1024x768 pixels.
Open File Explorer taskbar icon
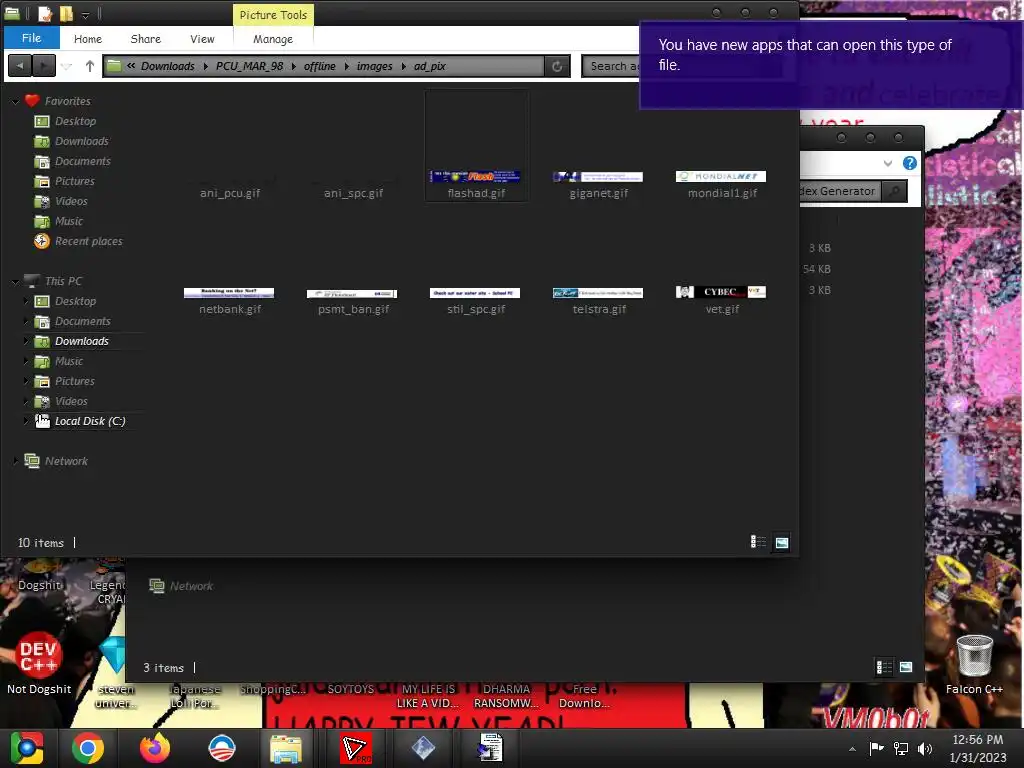[x=285, y=748]
